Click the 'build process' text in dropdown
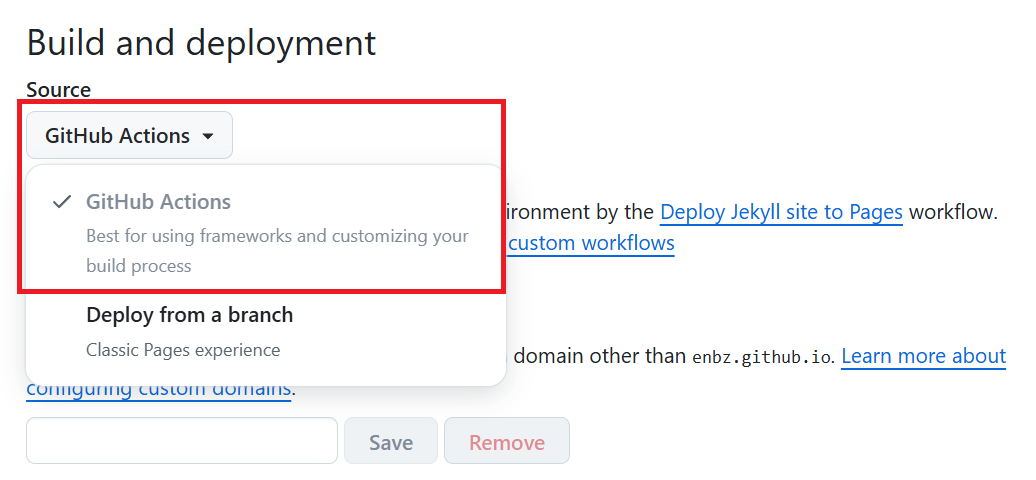1036x480 pixels. [139, 266]
